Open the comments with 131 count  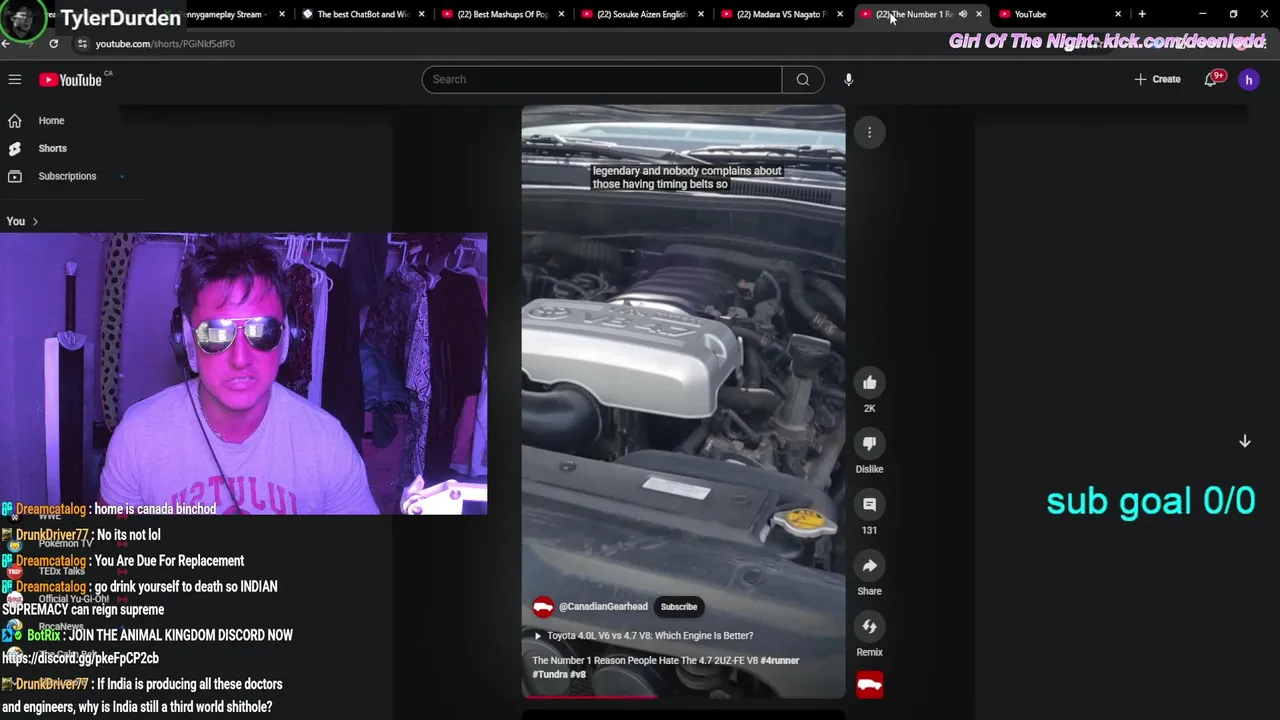click(x=869, y=505)
